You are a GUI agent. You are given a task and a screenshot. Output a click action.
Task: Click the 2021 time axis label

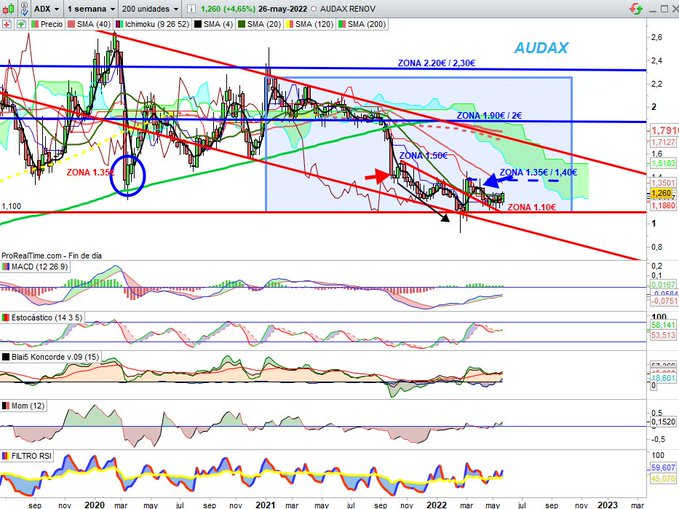[x=265, y=505]
